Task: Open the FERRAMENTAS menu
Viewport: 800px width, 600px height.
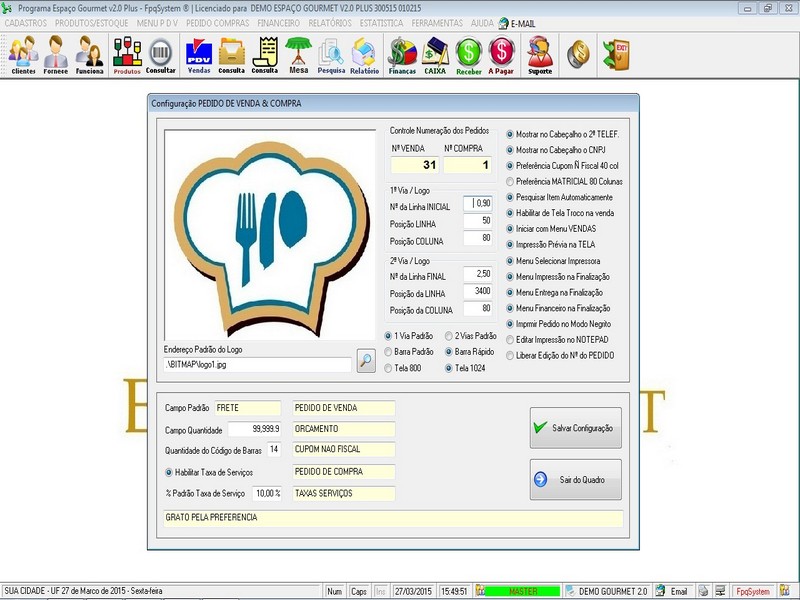Action: [437, 23]
